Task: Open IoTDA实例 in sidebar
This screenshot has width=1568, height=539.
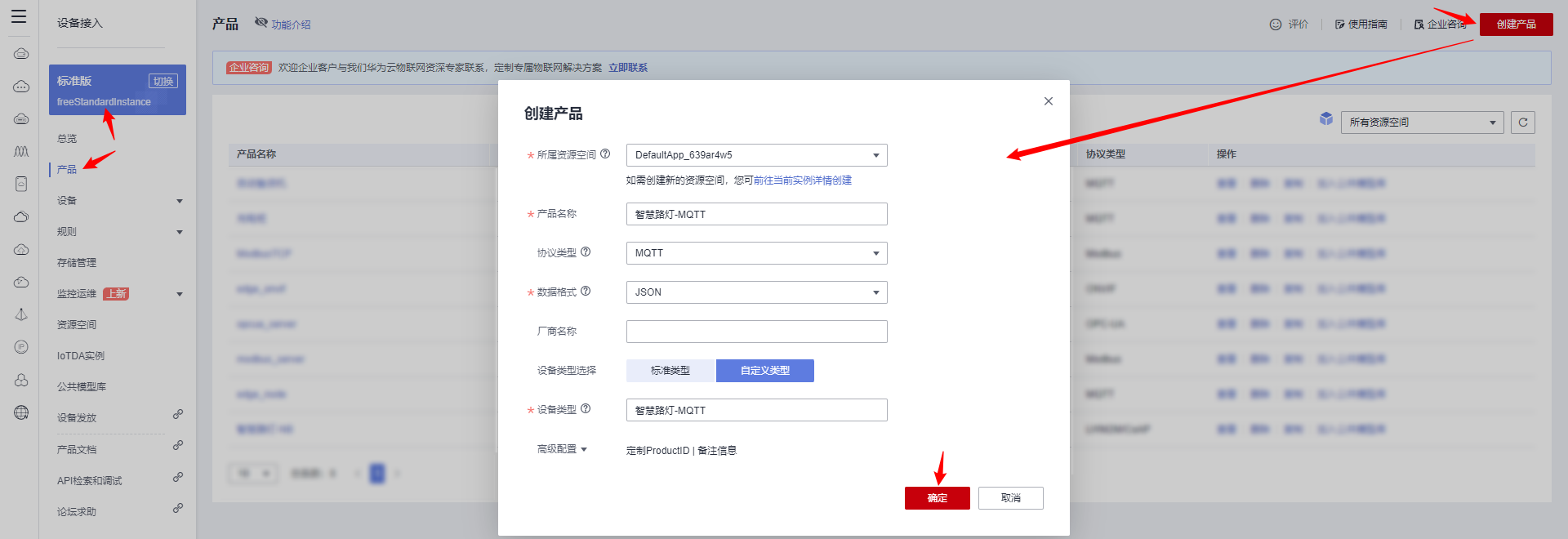Action: (x=81, y=356)
